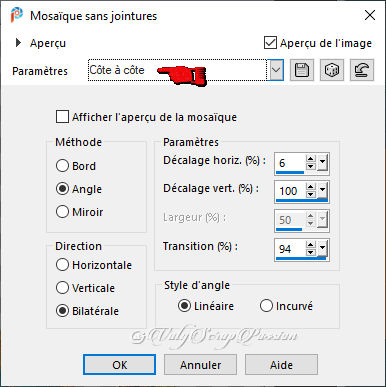This screenshot has height=387, width=386.
Task: Open the Transition slider dropdown button
Action: pos(322,248)
